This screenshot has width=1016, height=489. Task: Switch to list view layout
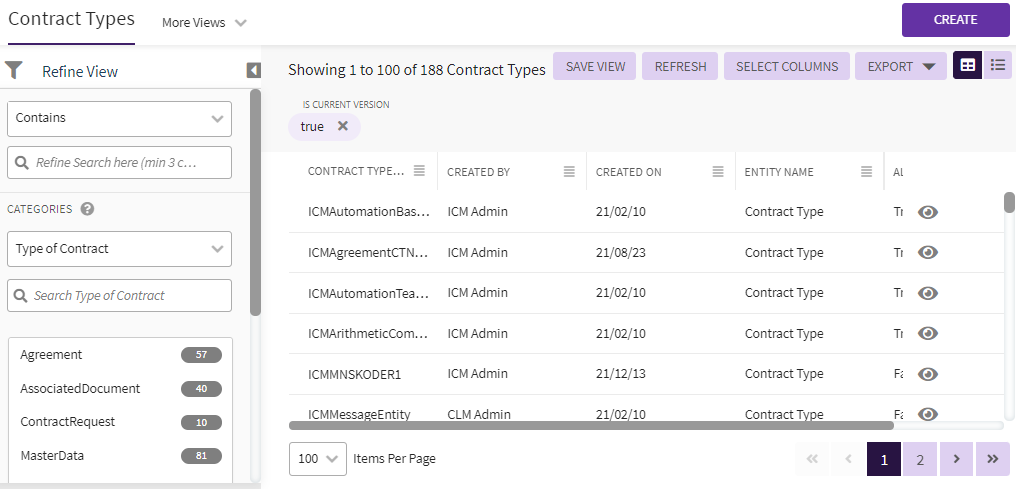(997, 66)
